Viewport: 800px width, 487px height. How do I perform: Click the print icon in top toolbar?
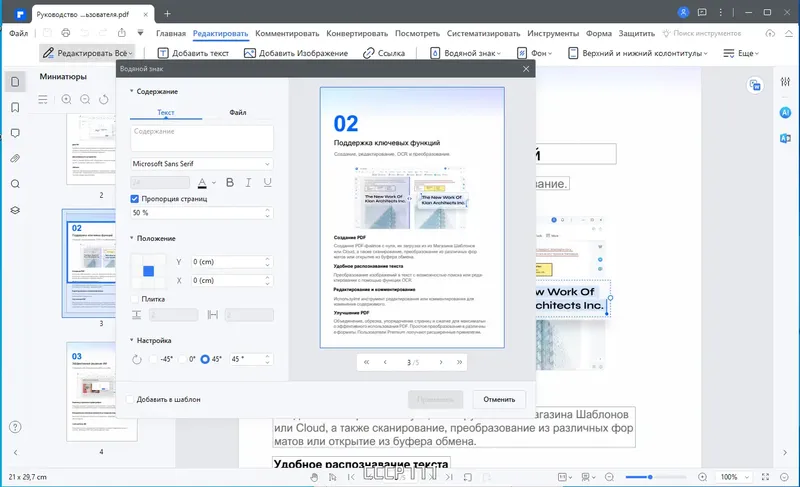66,33
